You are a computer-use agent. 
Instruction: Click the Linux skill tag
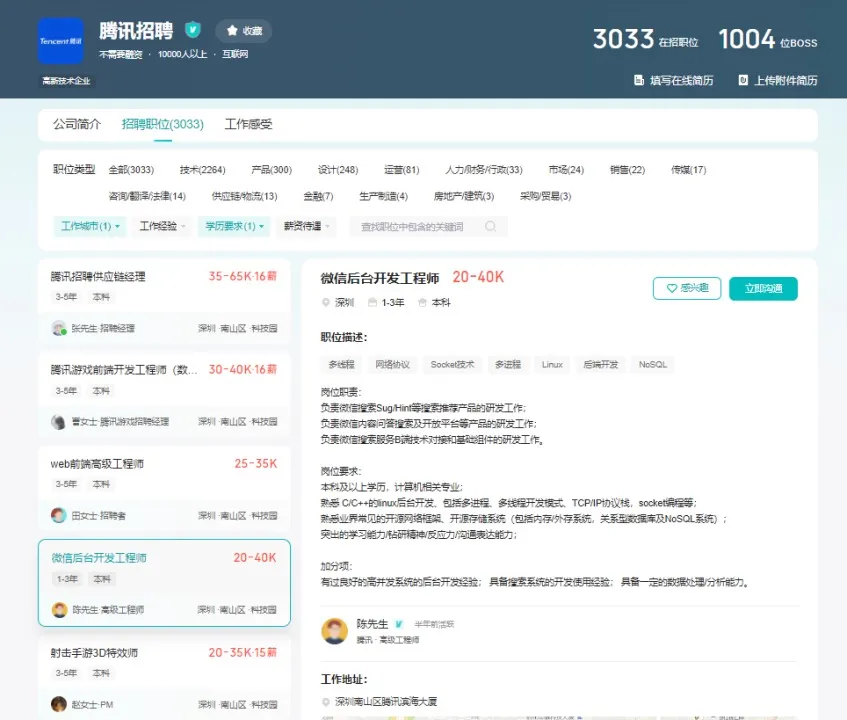click(x=552, y=365)
